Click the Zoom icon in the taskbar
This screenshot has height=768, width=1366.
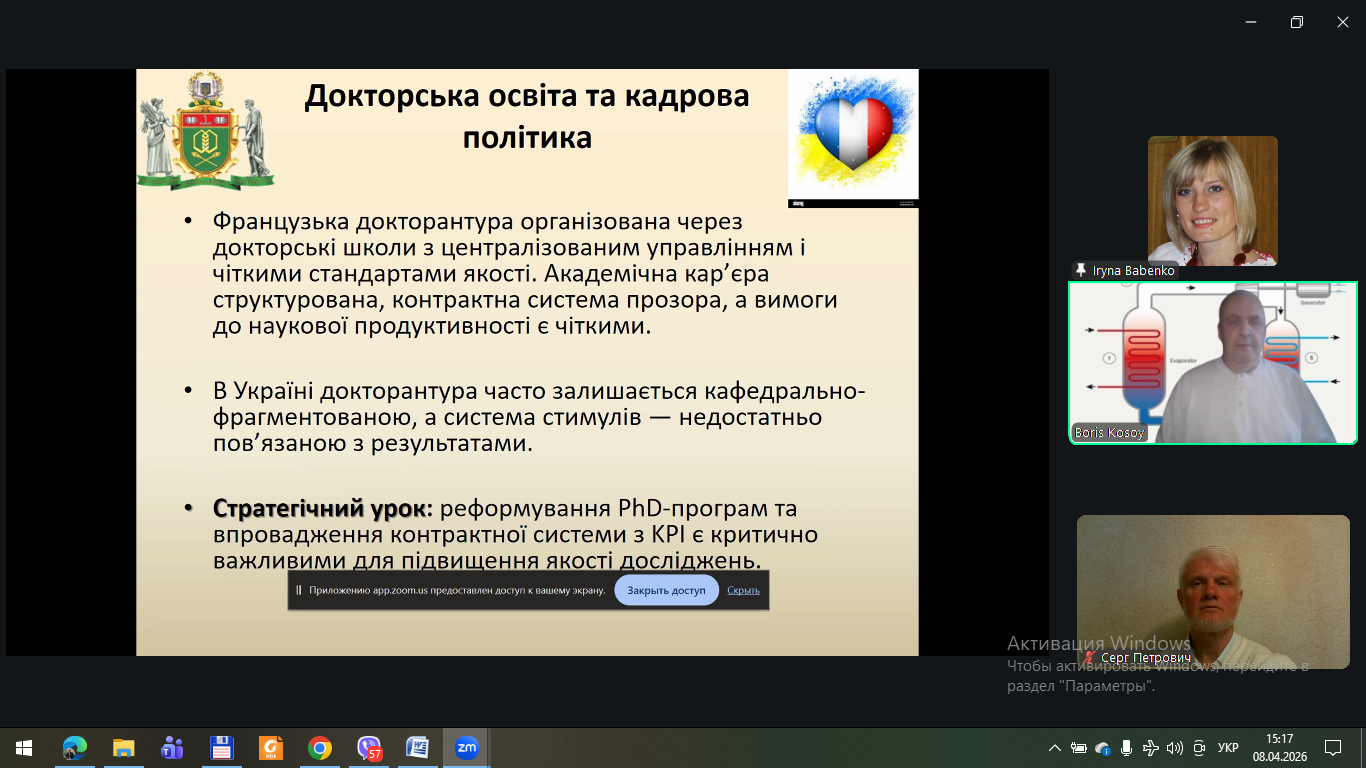point(466,748)
